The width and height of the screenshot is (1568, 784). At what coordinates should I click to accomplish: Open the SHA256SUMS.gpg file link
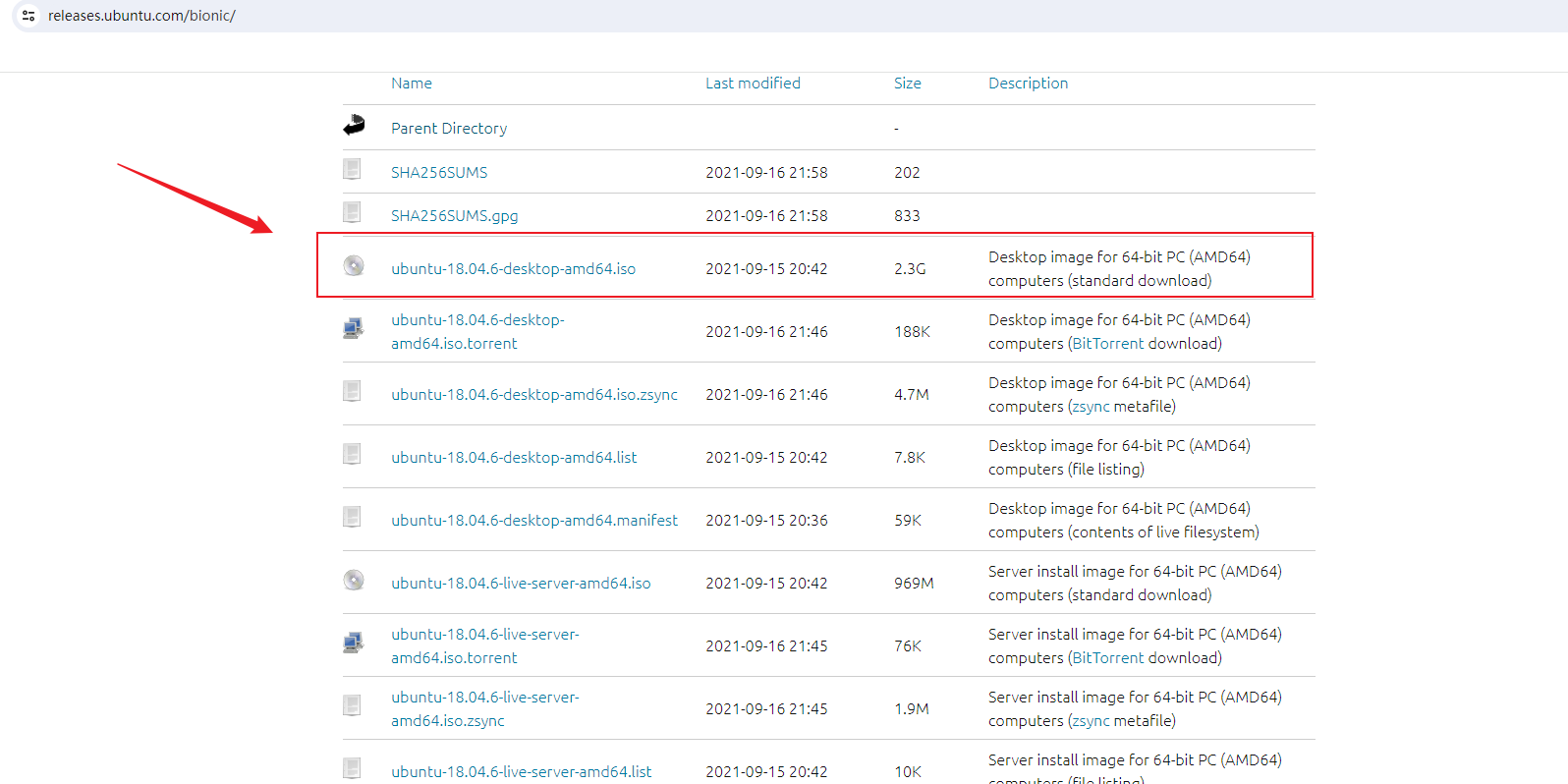point(455,216)
